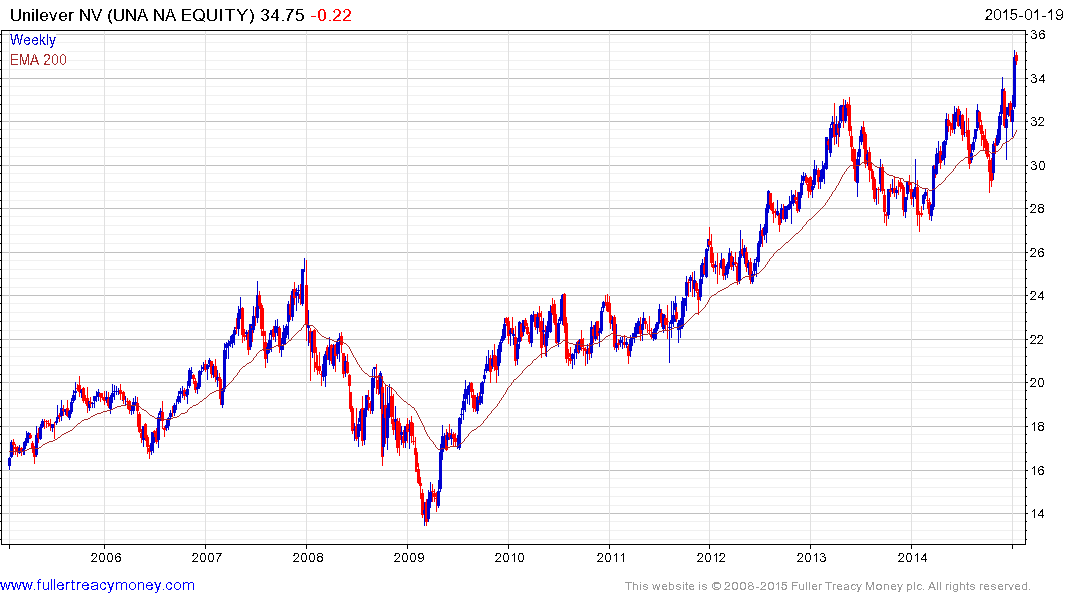The image size is (1075, 600).
Task: Click the 2013 x-axis label
Action: tap(812, 557)
